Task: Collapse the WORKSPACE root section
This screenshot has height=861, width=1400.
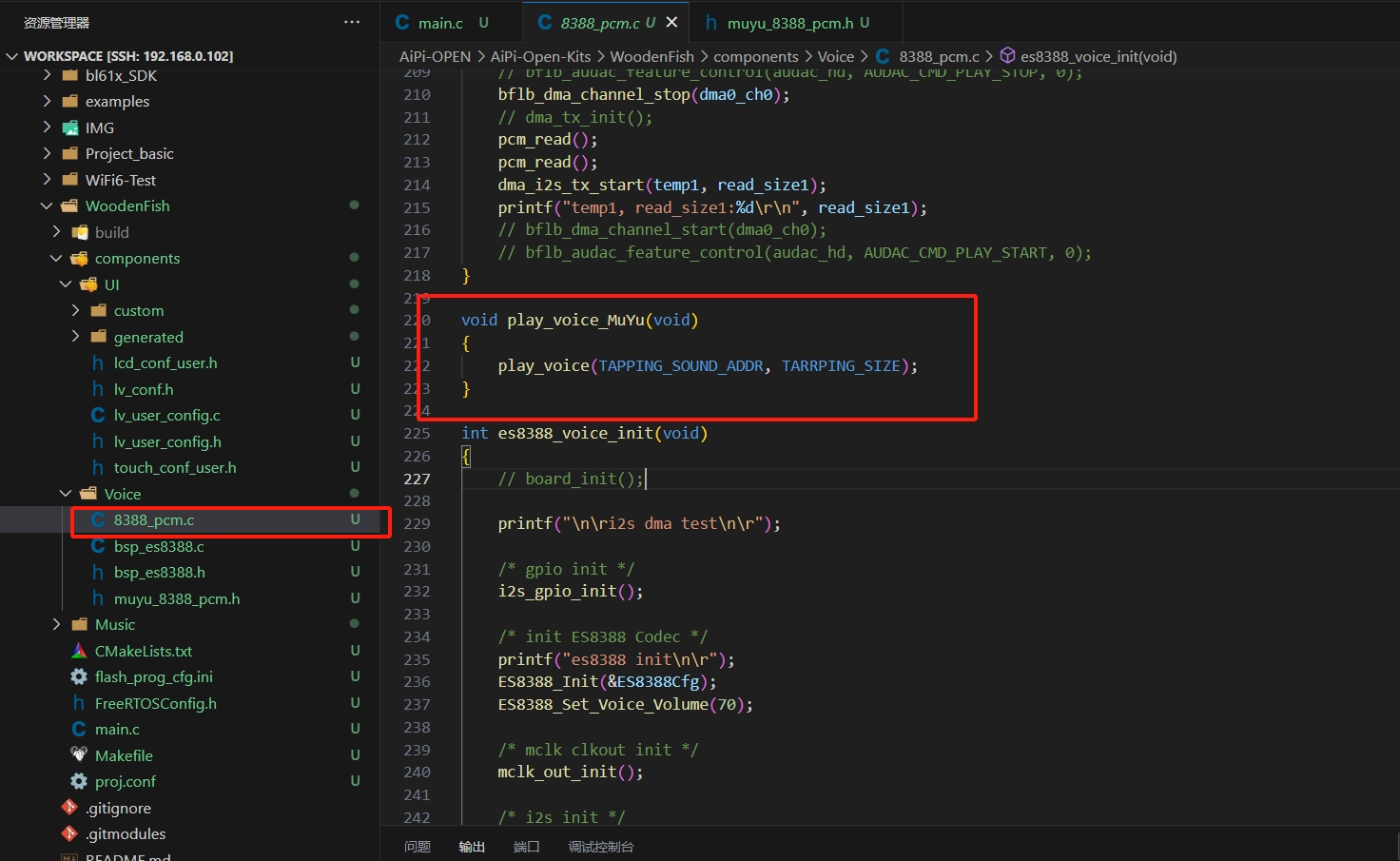Action: (x=12, y=56)
